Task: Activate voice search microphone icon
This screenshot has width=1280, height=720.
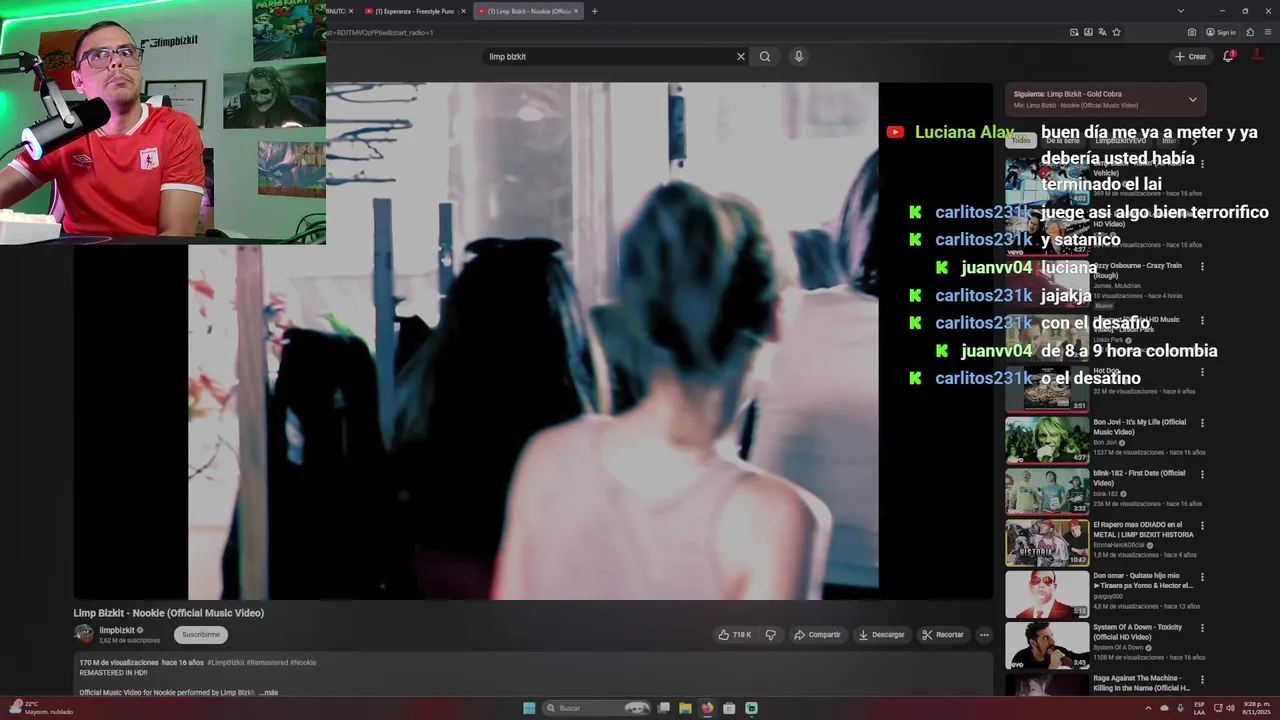Action: (798, 57)
